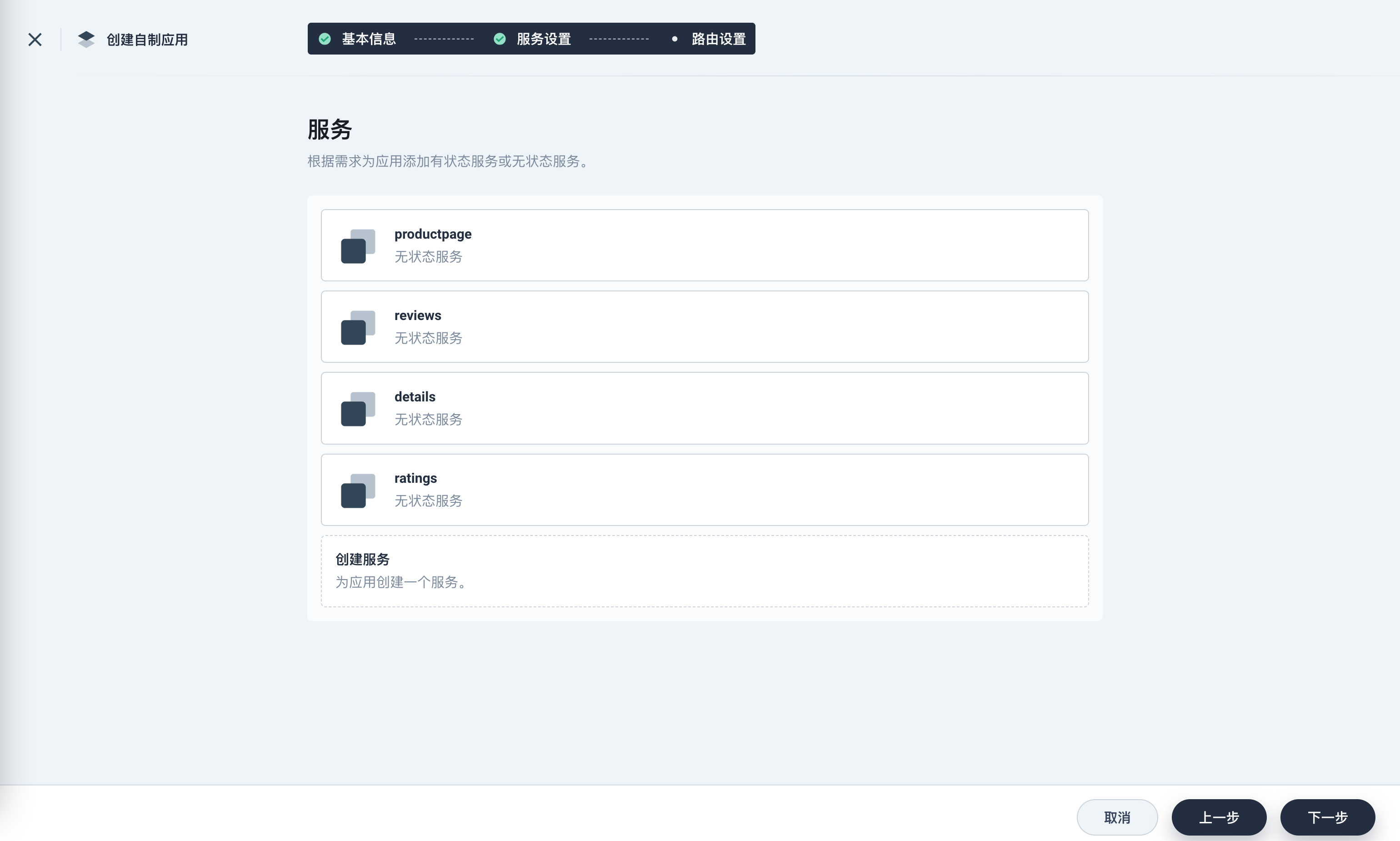The width and height of the screenshot is (1400, 841).
Task: Select the reviews service name
Action: click(418, 315)
